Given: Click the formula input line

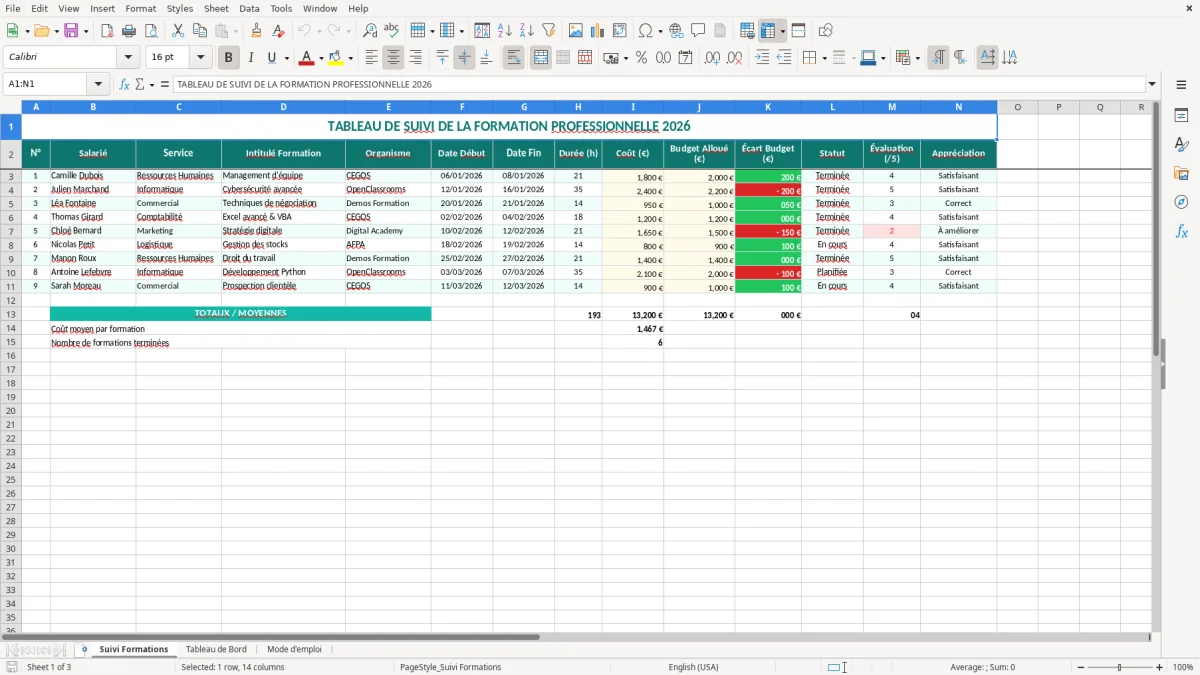Looking at the screenshot, I should point(658,85).
